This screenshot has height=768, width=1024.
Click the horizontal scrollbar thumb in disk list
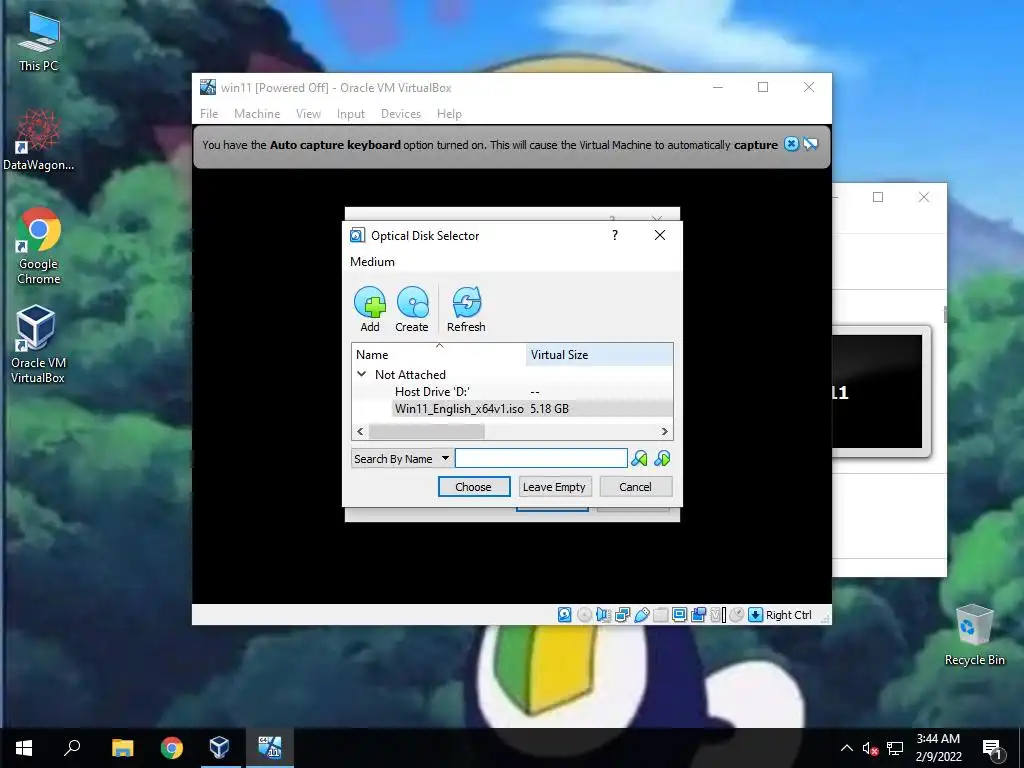[426, 432]
